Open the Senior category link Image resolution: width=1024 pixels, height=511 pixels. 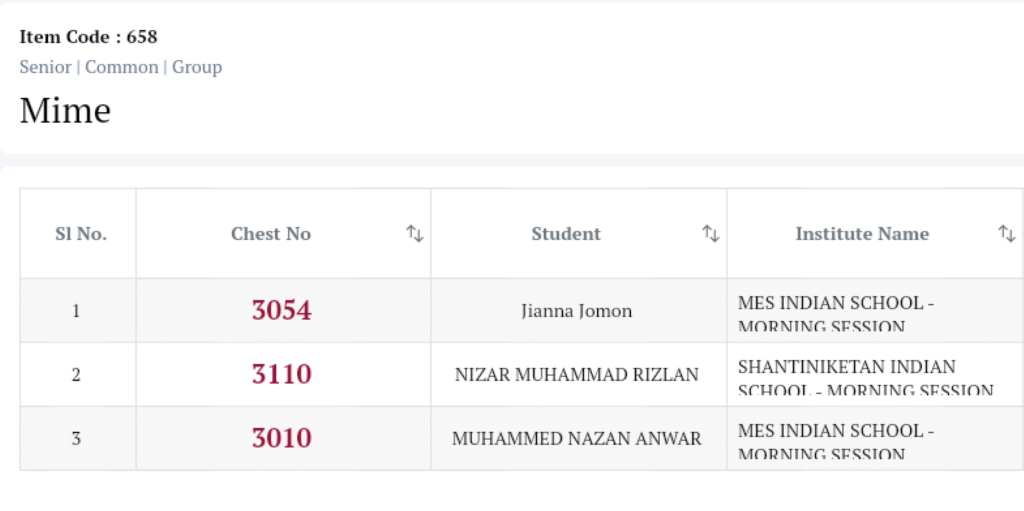coord(45,67)
